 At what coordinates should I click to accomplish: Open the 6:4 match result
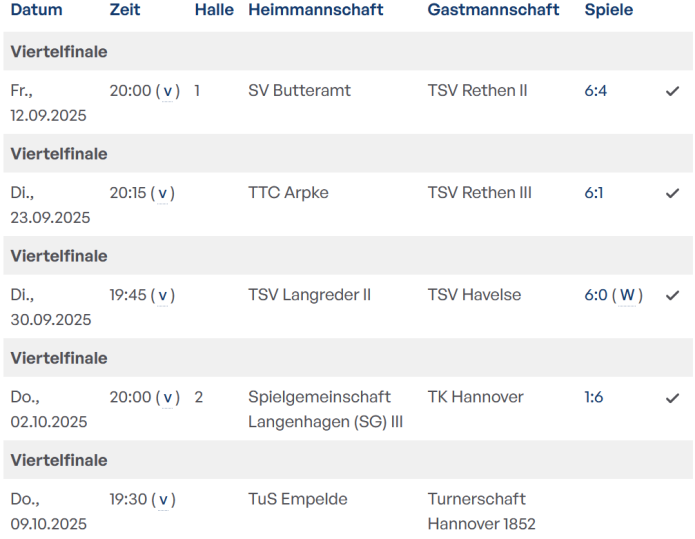click(596, 91)
